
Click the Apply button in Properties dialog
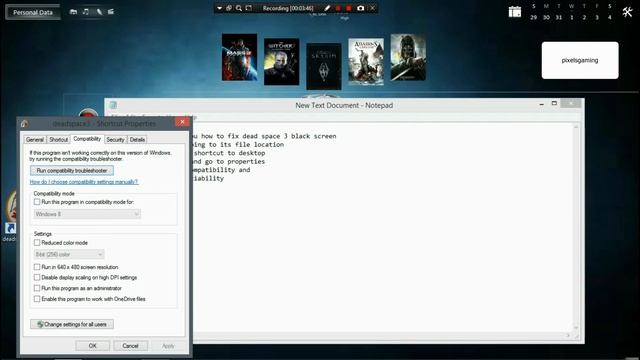(168, 346)
